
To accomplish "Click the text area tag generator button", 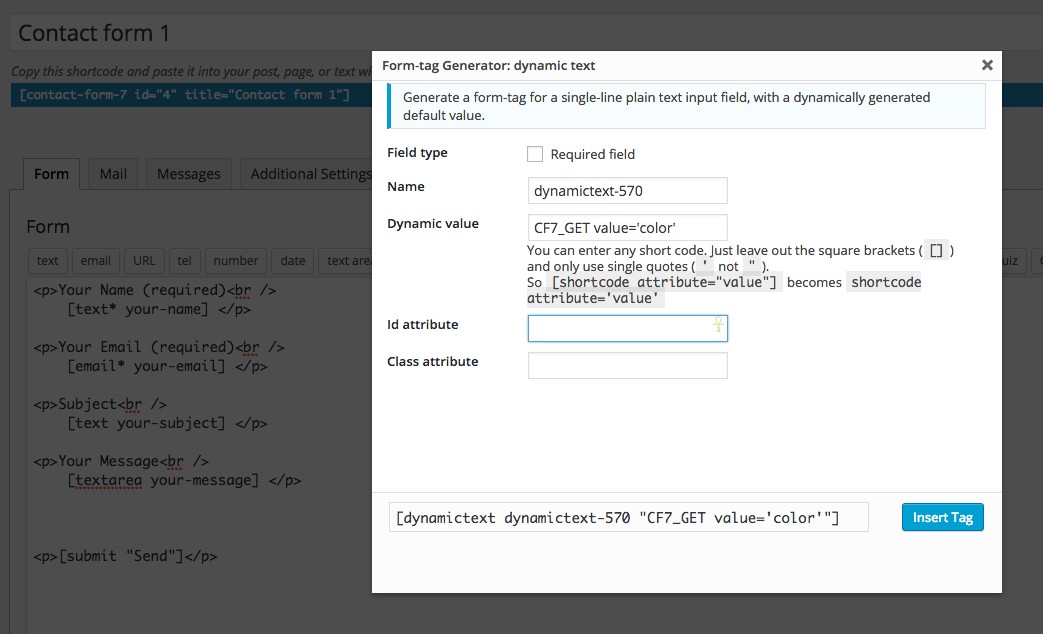I will click(345, 261).
